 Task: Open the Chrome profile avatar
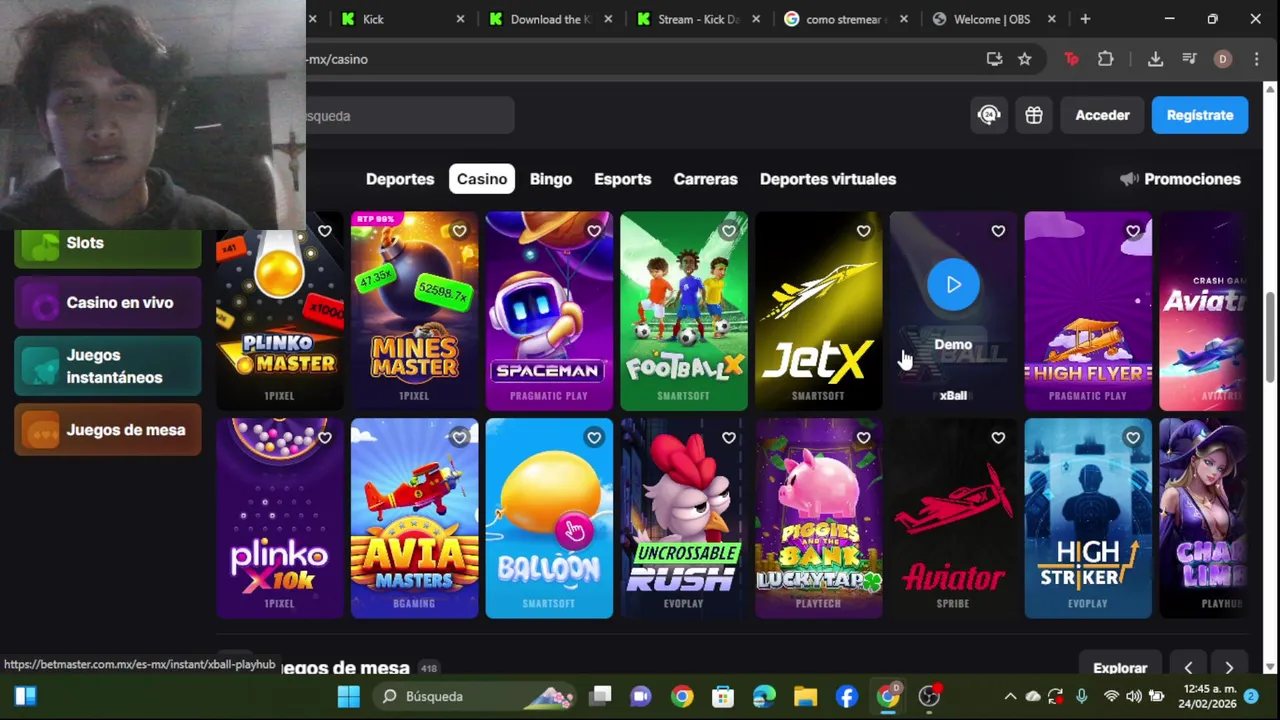pyautogui.click(x=1222, y=59)
